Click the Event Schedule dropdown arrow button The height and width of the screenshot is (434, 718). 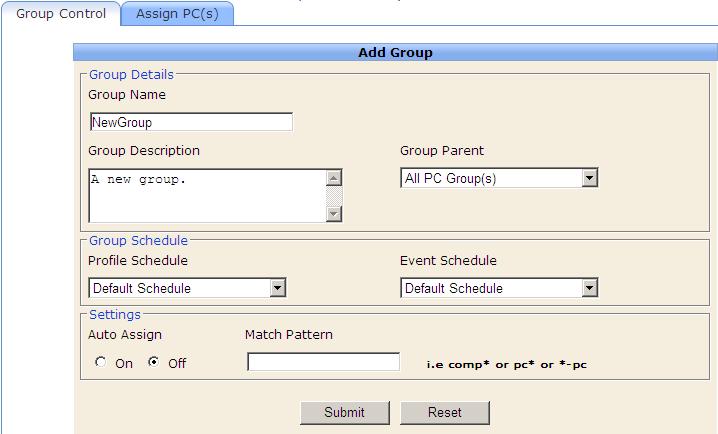pyautogui.click(x=589, y=288)
